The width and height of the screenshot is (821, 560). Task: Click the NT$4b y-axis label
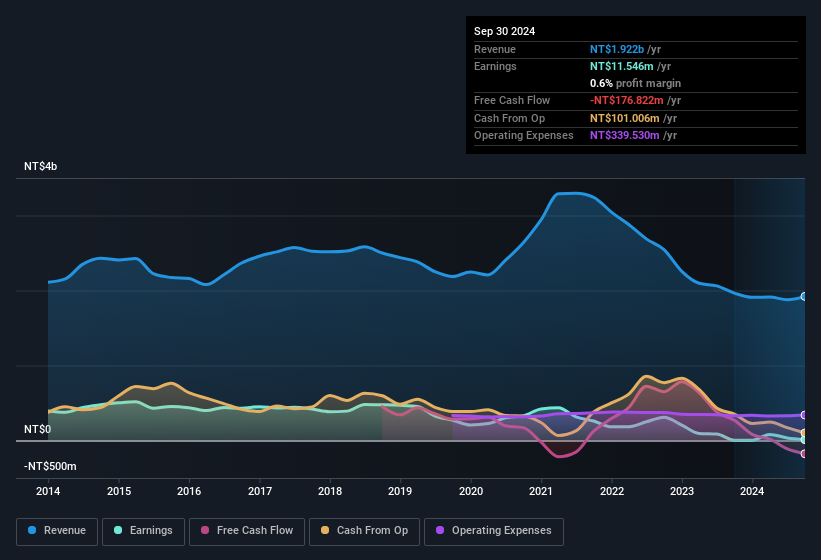(x=40, y=166)
